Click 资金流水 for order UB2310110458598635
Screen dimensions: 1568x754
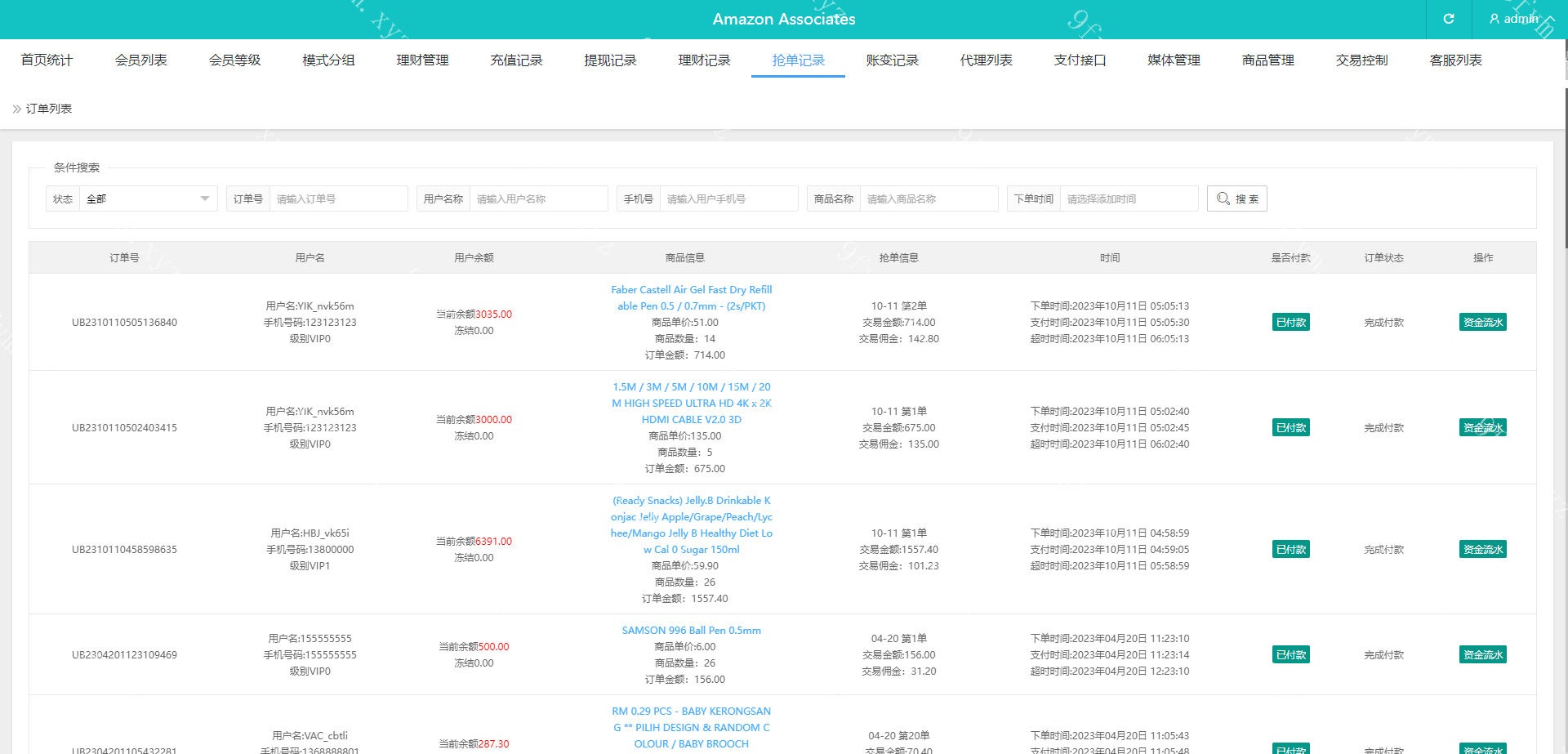click(1483, 549)
